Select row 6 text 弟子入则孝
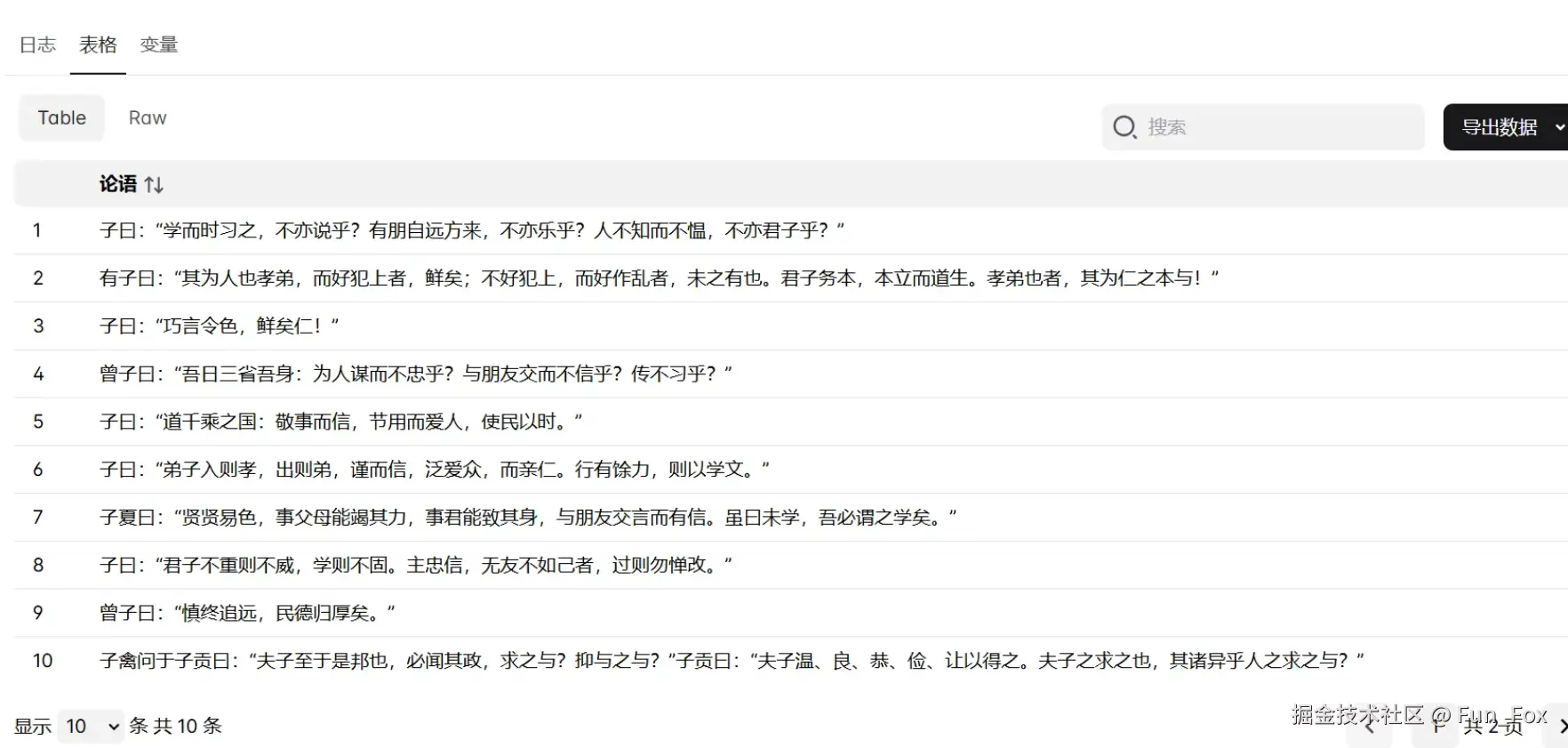This screenshot has height=748, width=1568. 434,470
